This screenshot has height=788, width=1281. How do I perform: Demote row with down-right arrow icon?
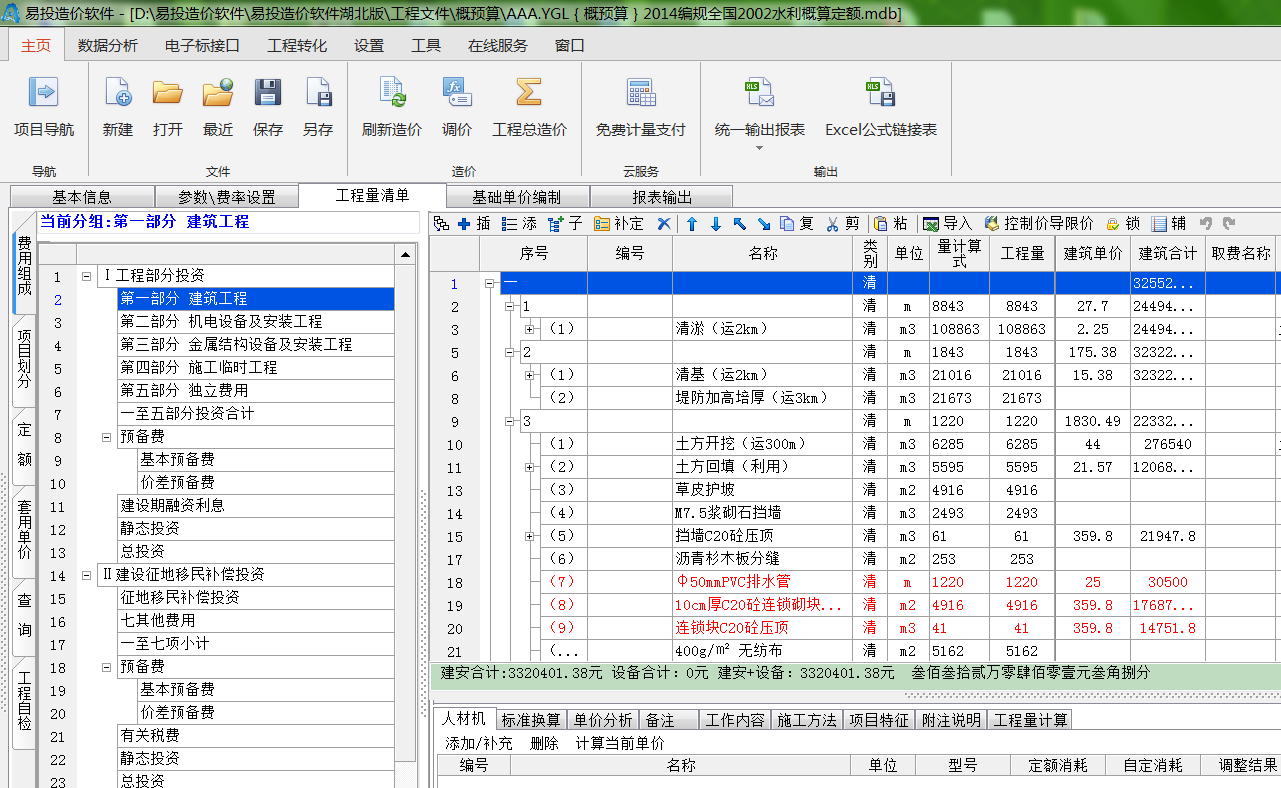pyautogui.click(x=764, y=224)
